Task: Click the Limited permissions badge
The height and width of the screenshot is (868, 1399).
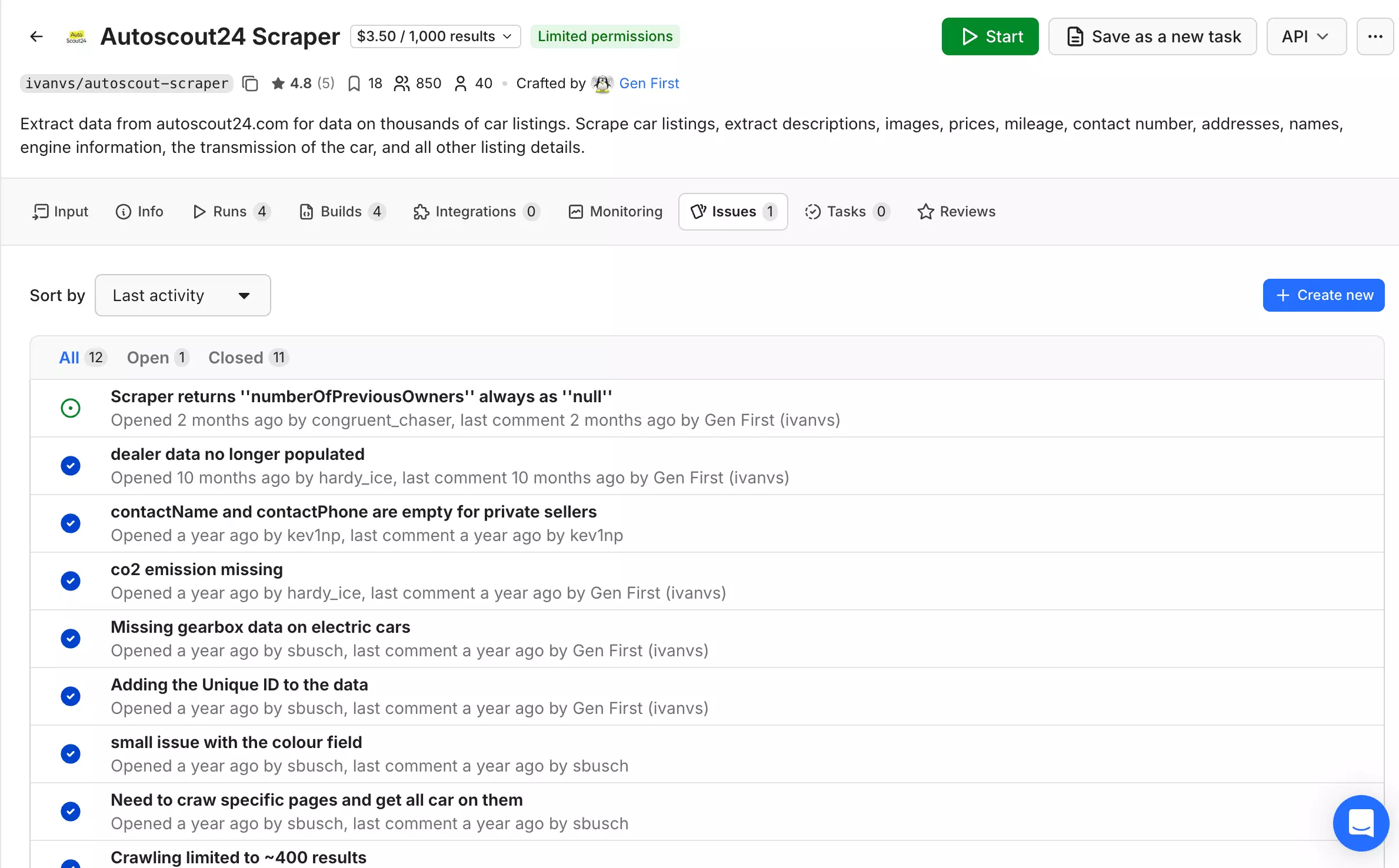Action: [x=605, y=36]
